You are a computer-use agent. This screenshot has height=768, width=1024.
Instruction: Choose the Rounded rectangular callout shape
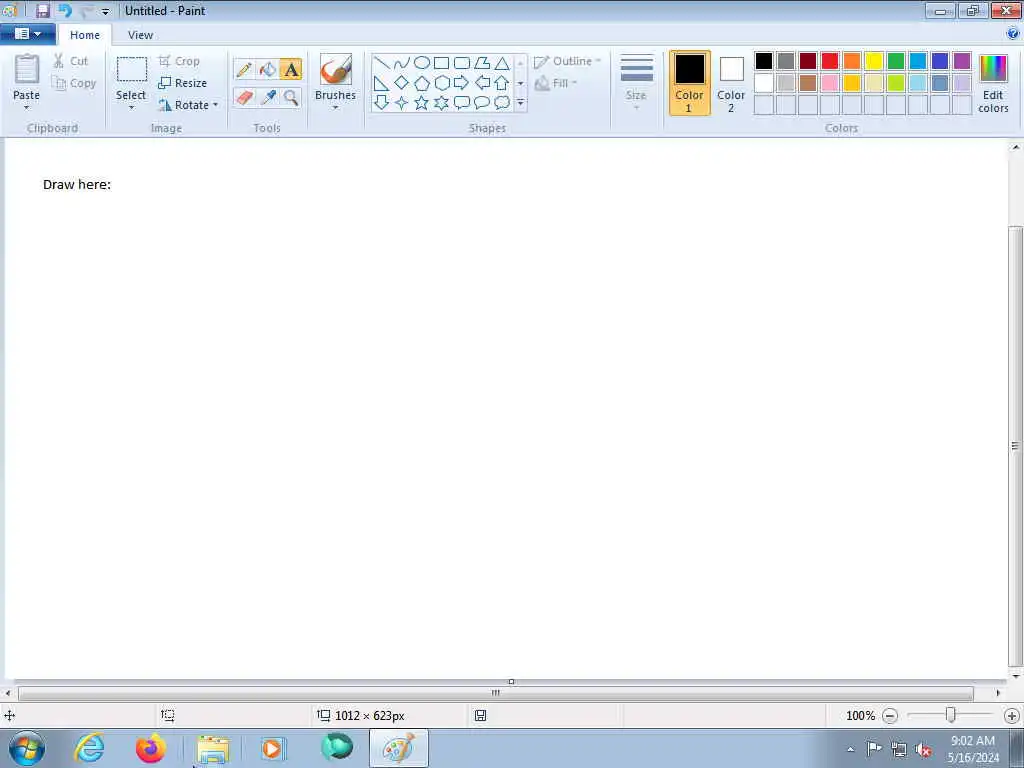[x=462, y=103]
